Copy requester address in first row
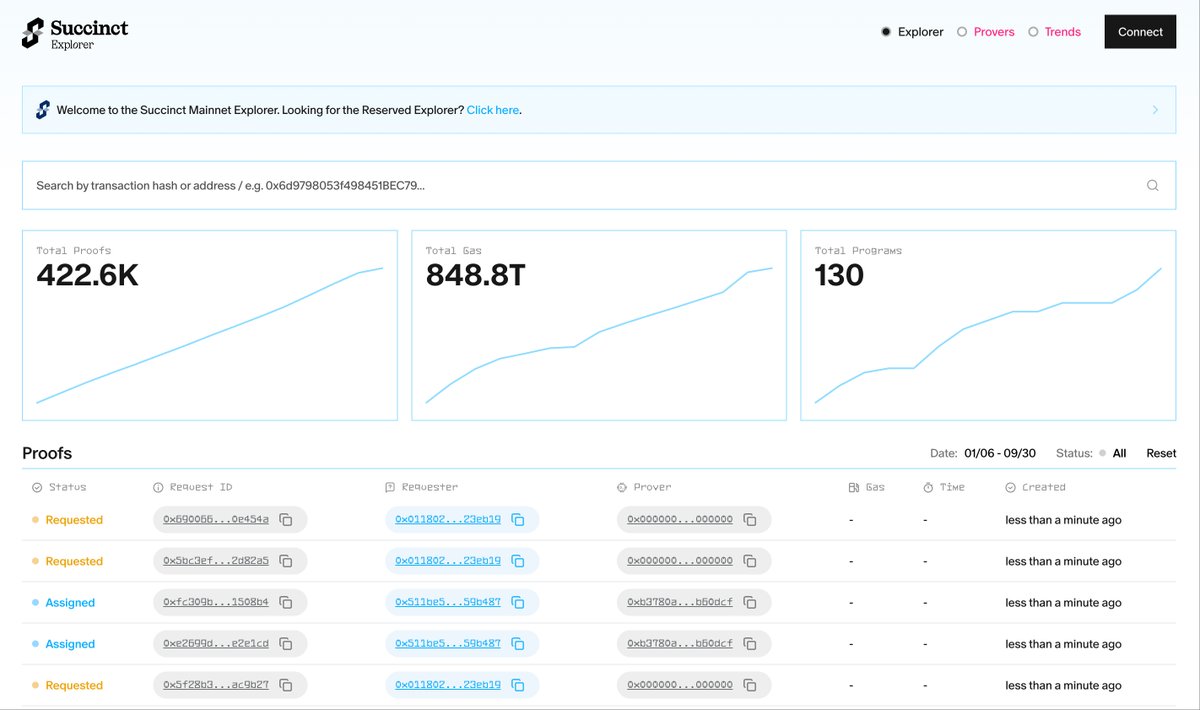This screenshot has width=1200, height=710. [518, 520]
